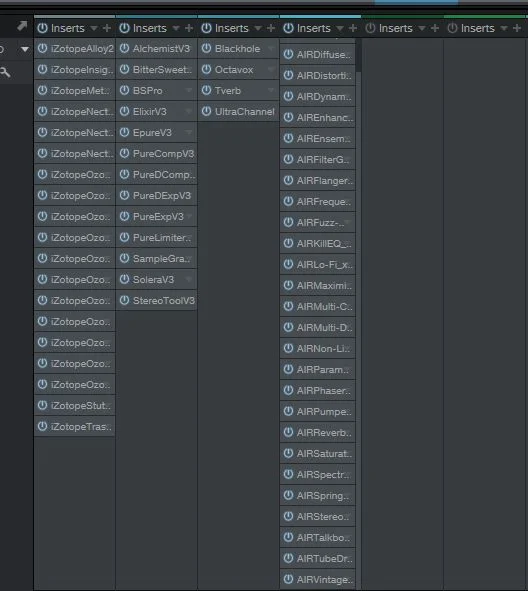Toggle iZotopeInsig power button

43,70
